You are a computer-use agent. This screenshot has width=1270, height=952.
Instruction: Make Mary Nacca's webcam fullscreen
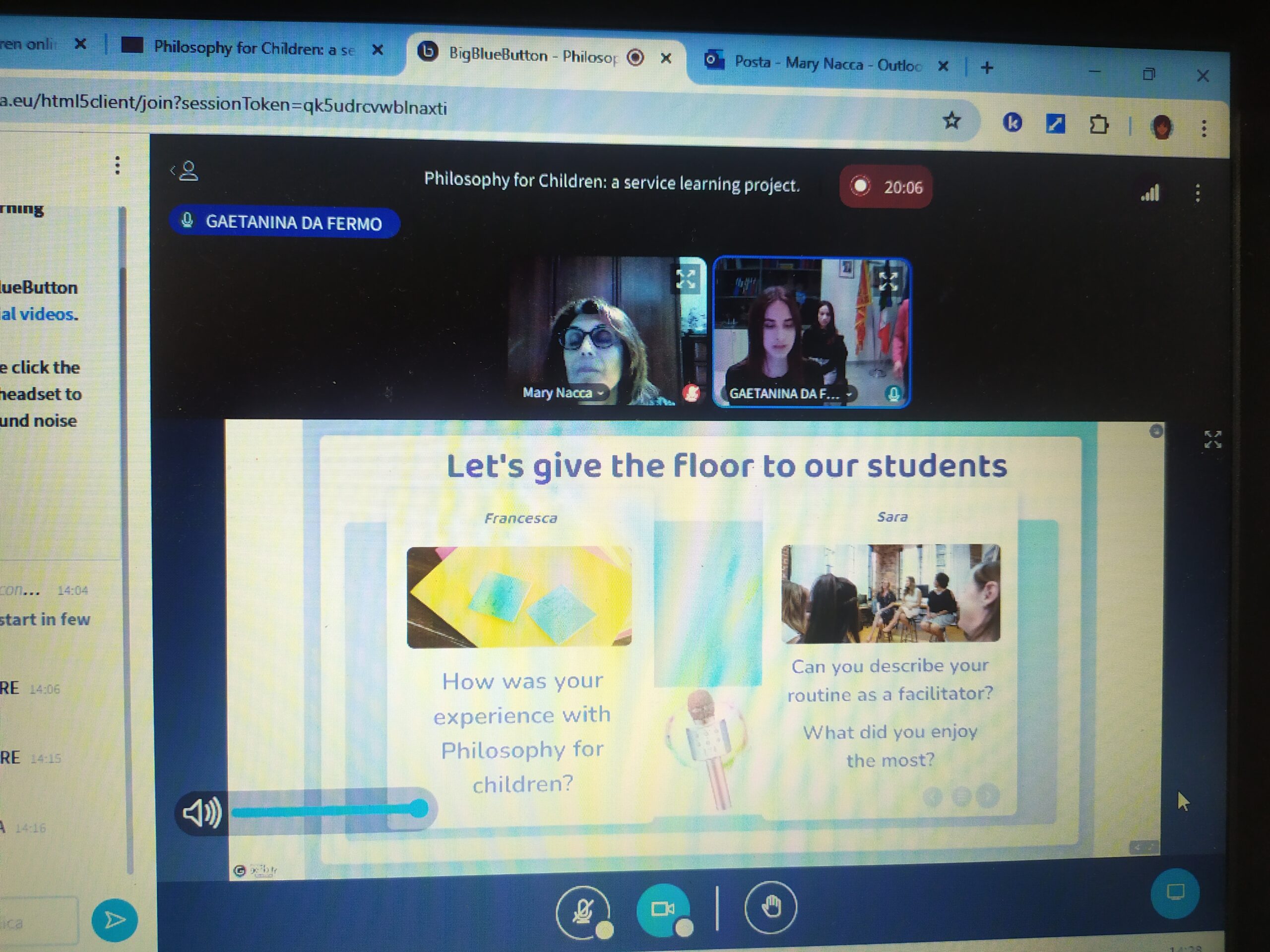[686, 280]
